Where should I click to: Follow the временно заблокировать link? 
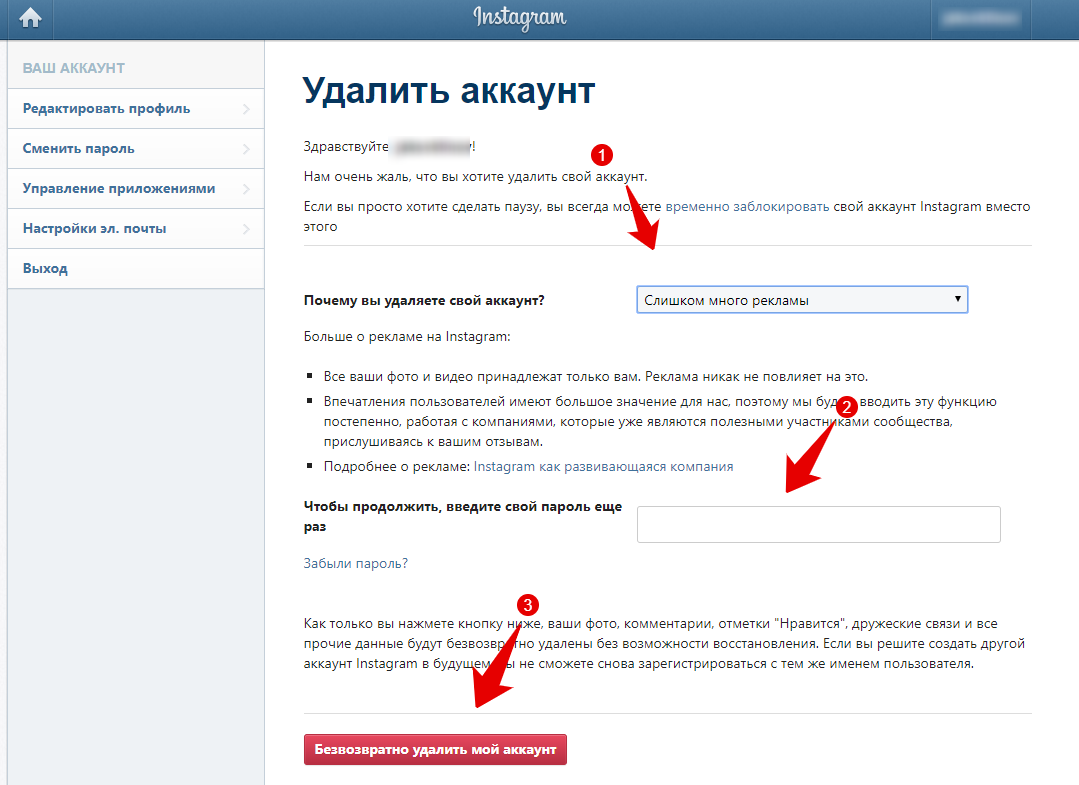[747, 206]
